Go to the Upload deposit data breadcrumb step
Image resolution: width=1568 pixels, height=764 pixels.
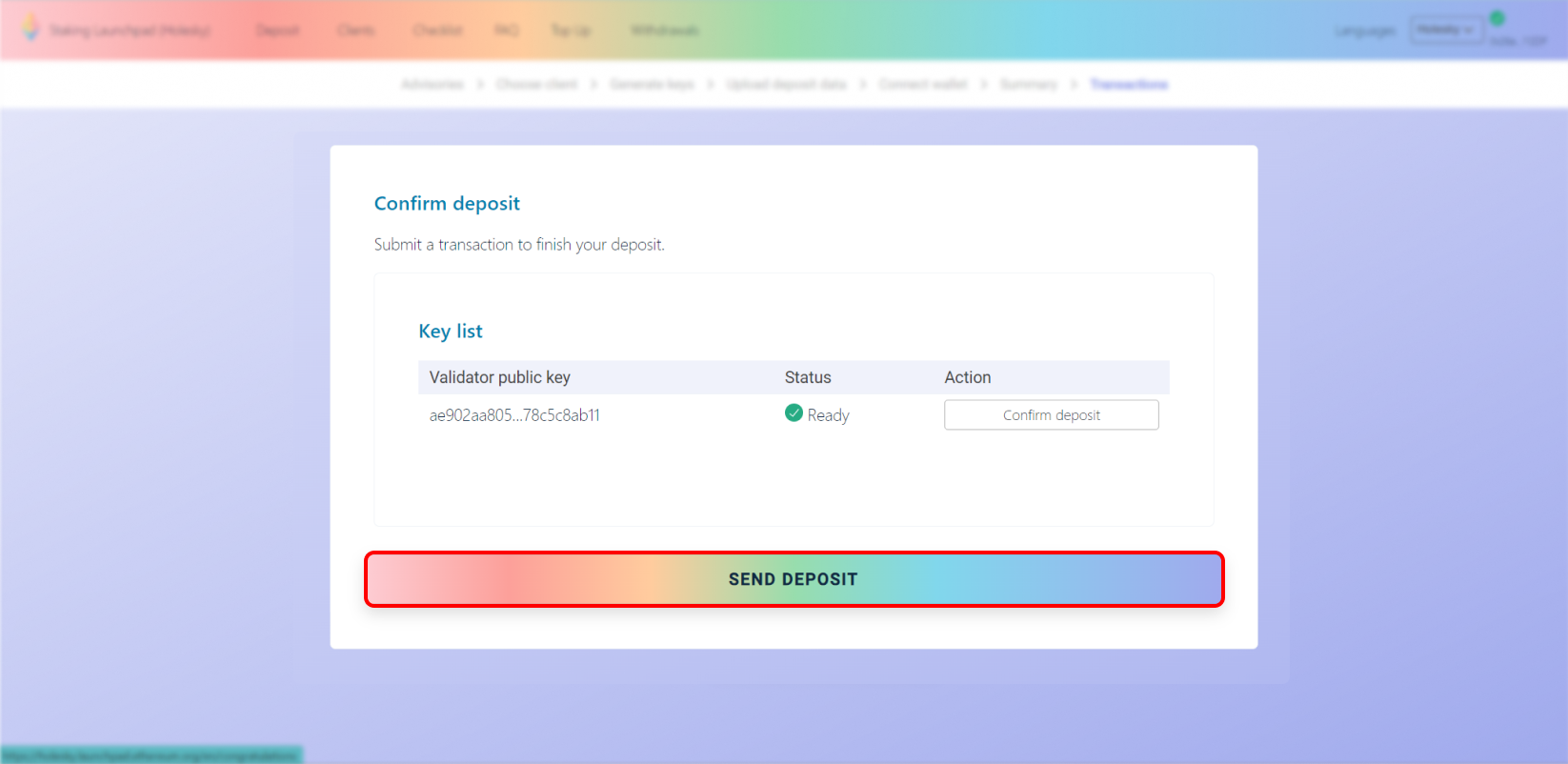click(787, 84)
